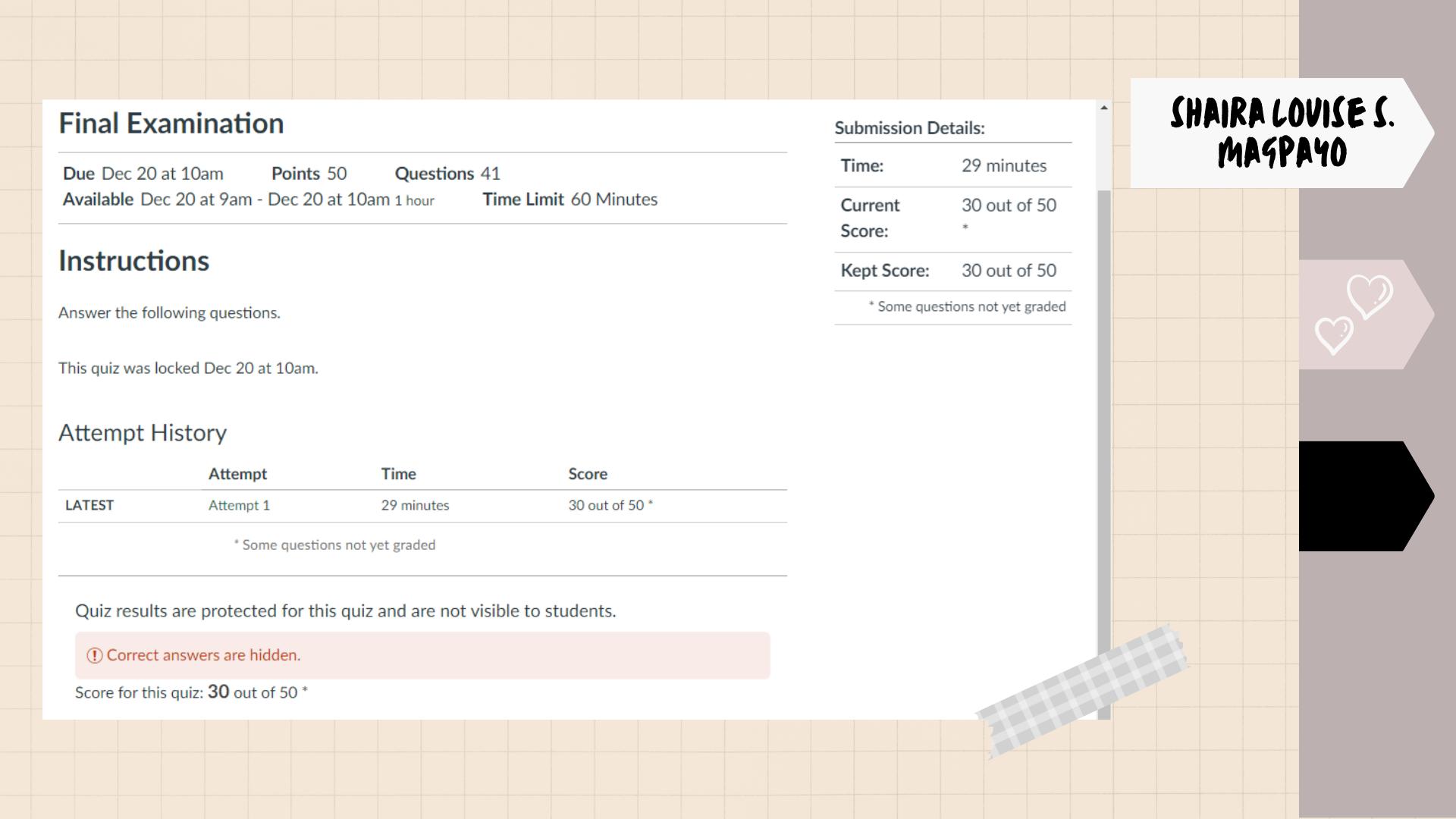Click the gray plaid washi tape sticker

point(1083,690)
